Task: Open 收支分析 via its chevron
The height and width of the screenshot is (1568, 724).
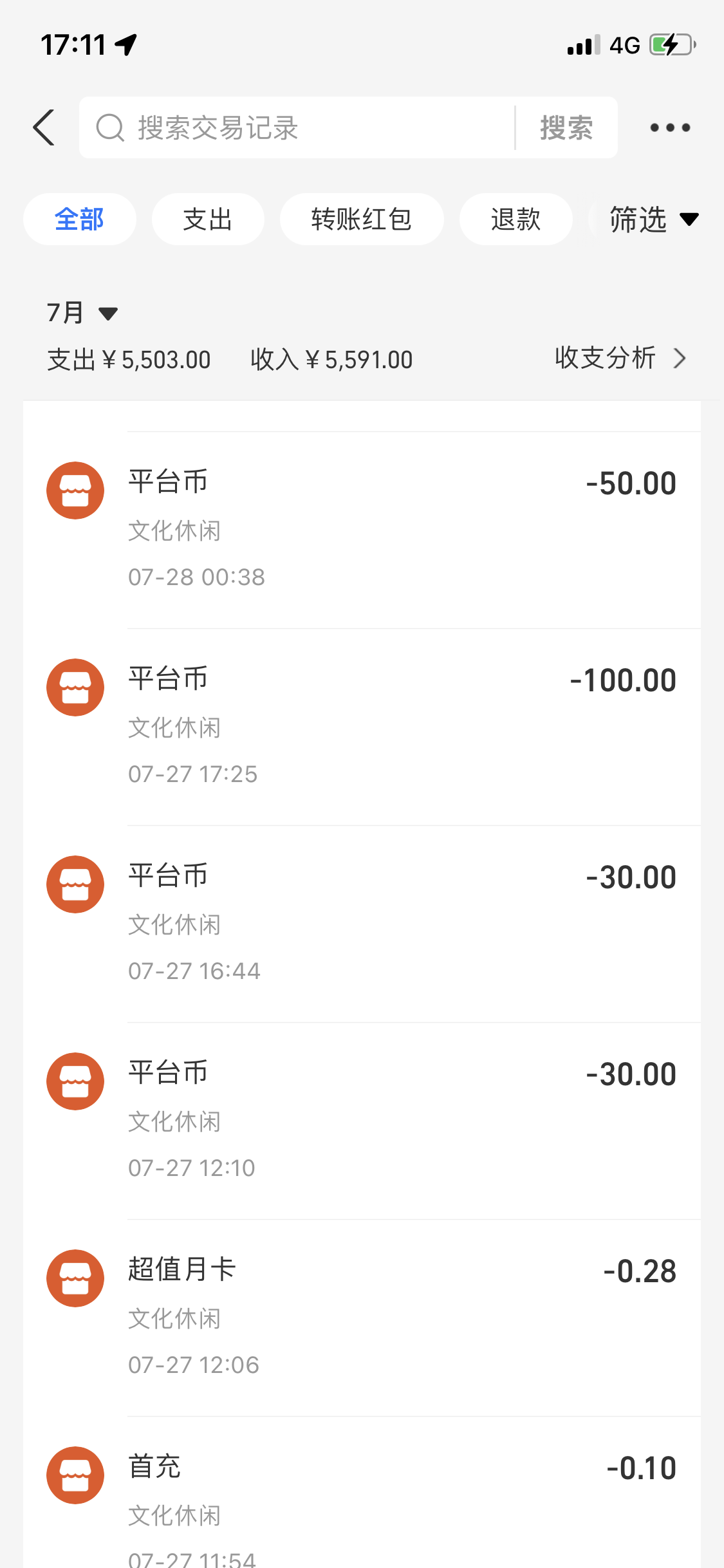Action: [x=680, y=358]
